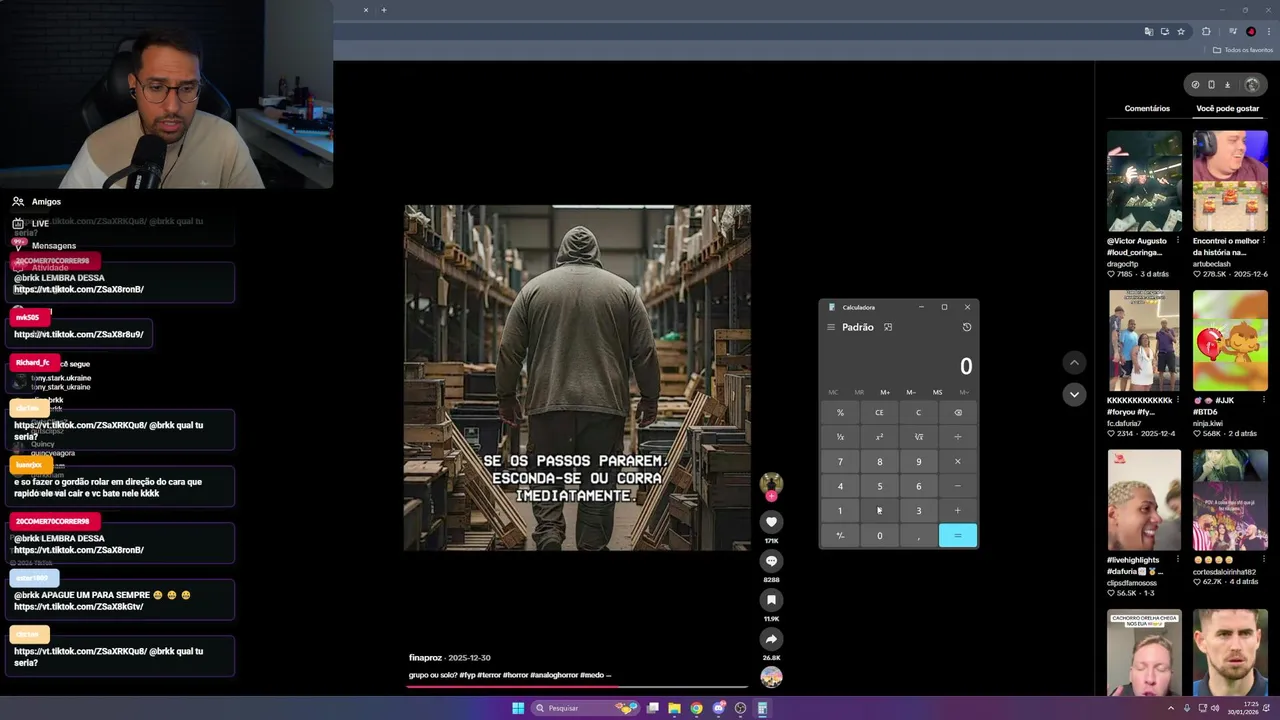
Task: Click the CE key on calculator
Action: click(879, 412)
